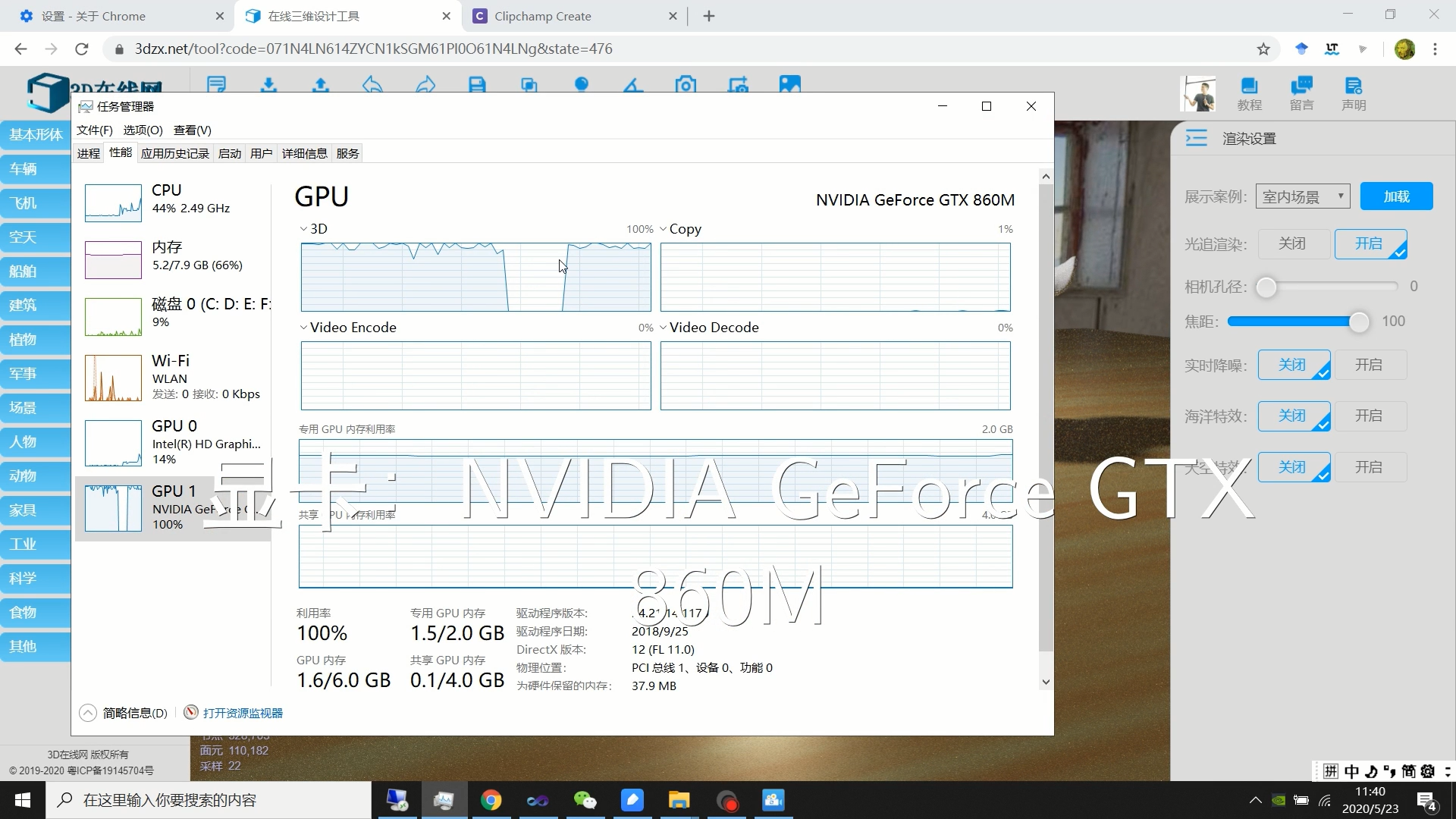Screen dimensions: 1456x819
Task: Enable 实时降噪 real-time denoising
Action: coord(1369,365)
